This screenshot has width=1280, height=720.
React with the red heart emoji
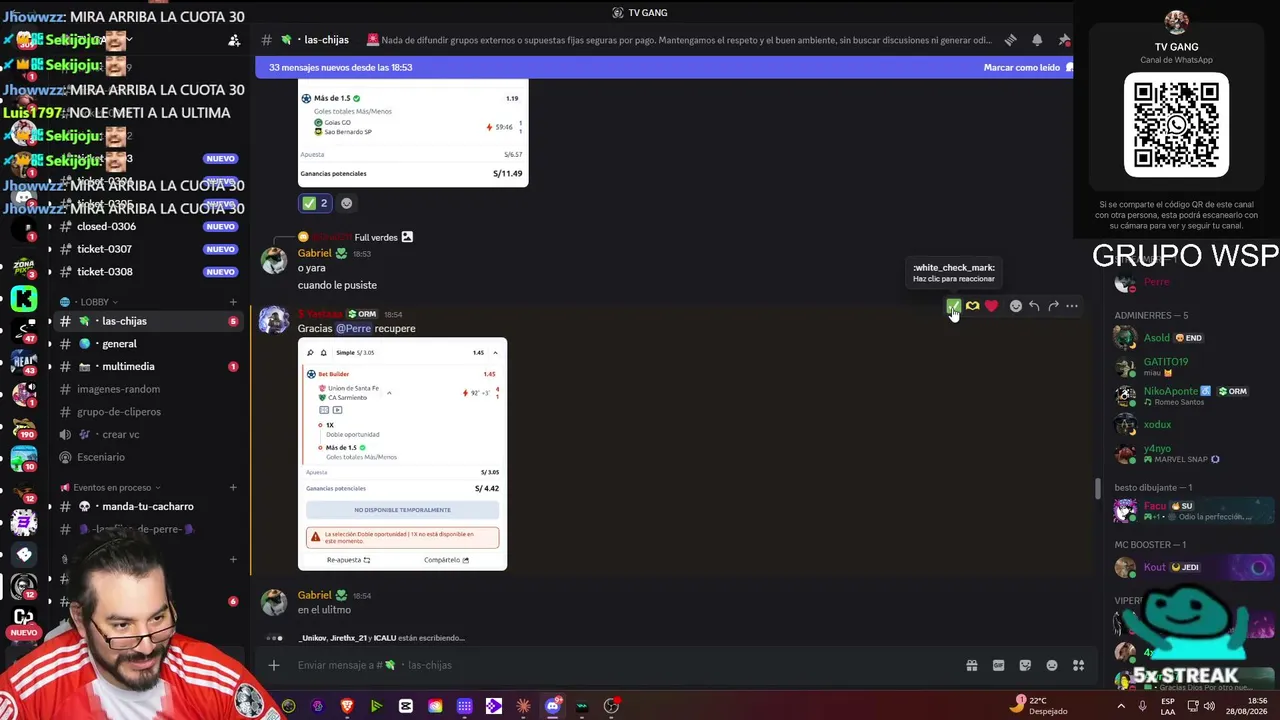pos(991,306)
